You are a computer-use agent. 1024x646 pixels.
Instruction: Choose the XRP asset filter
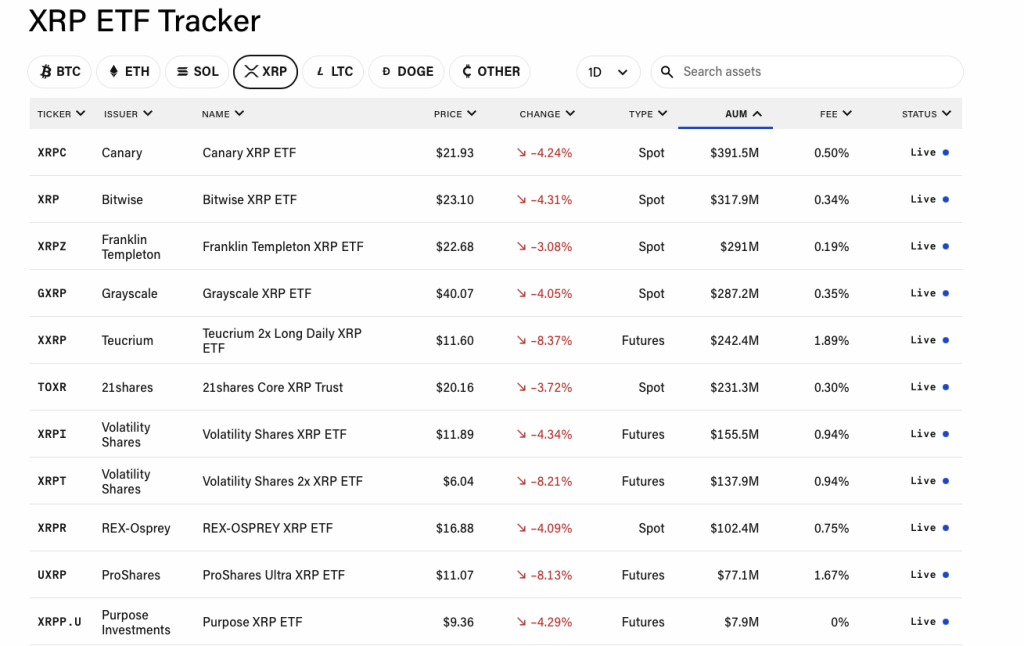(265, 72)
